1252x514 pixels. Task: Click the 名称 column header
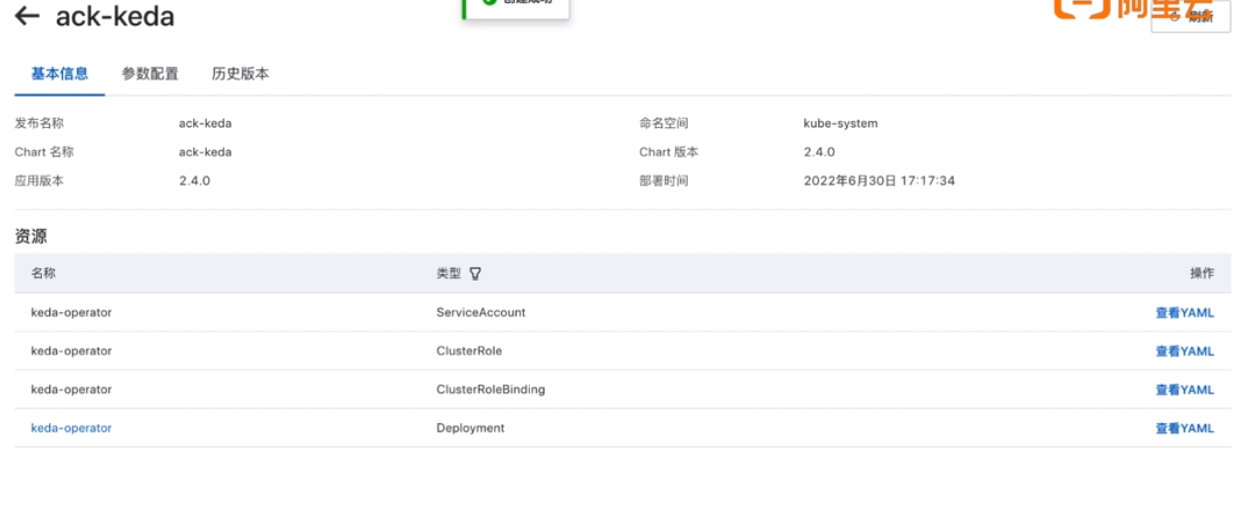44,273
